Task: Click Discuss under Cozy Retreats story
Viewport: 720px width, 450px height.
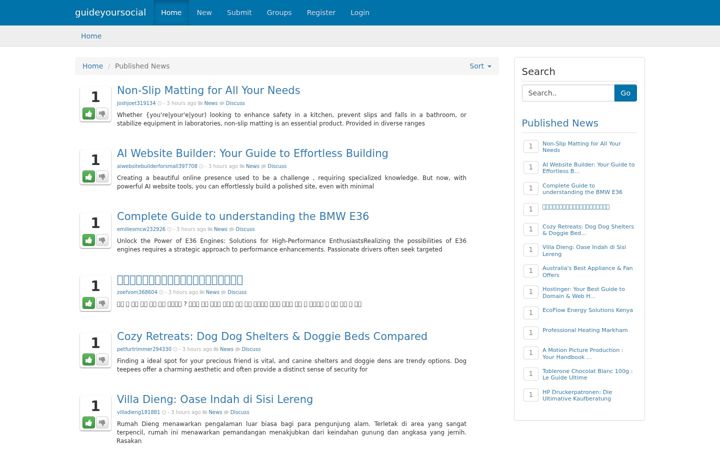Action: click(x=251, y=349)
